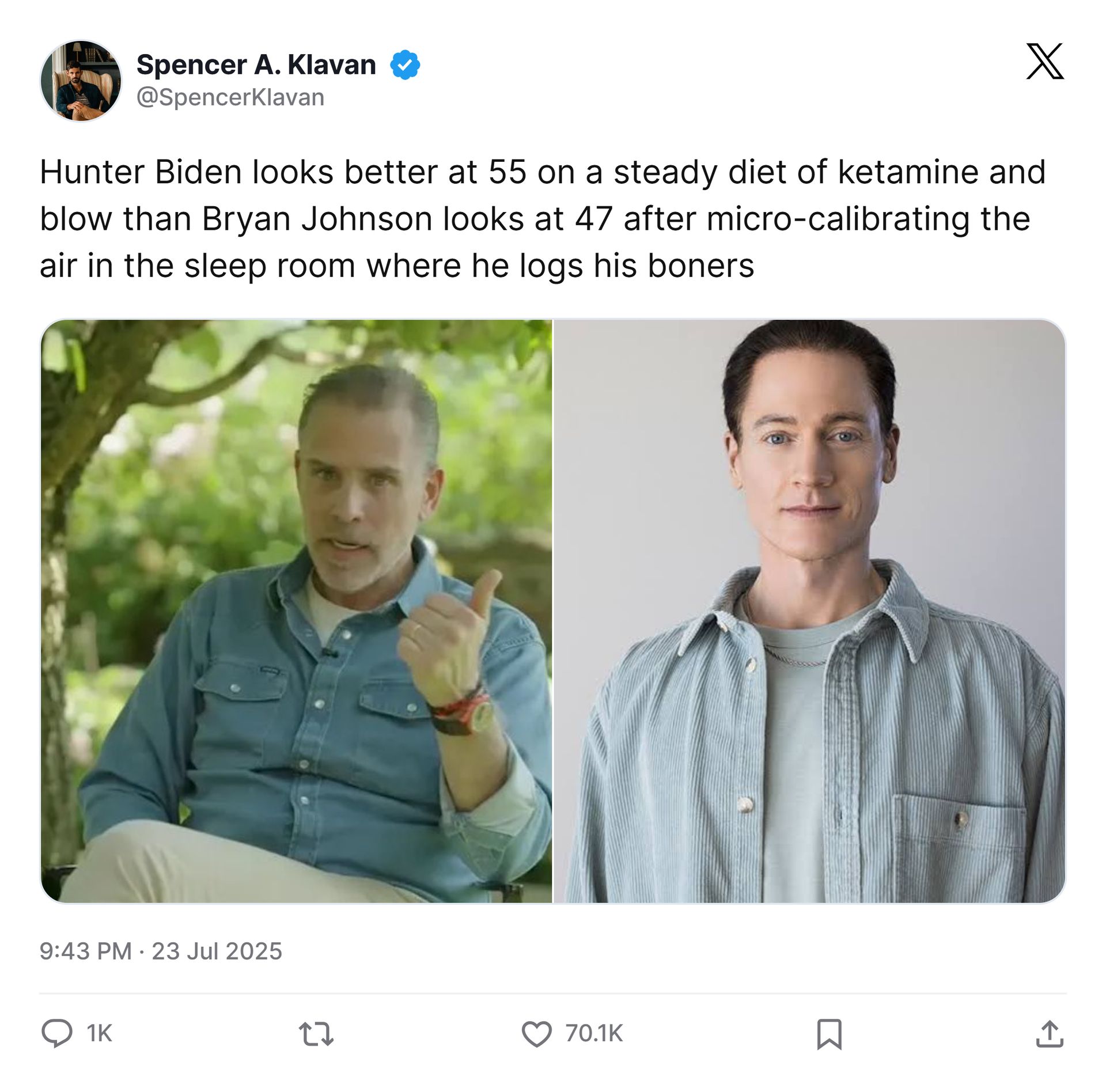Open the reply speech bubble icon
Viewport: 1106px width, 1092px height.
57,1033
